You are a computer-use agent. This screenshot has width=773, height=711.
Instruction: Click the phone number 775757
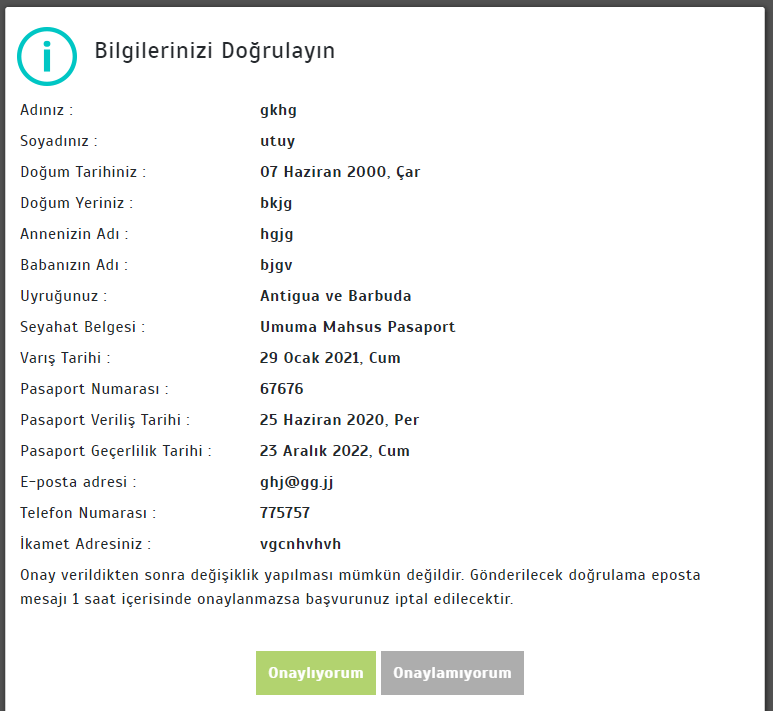(x=285, y=513)
